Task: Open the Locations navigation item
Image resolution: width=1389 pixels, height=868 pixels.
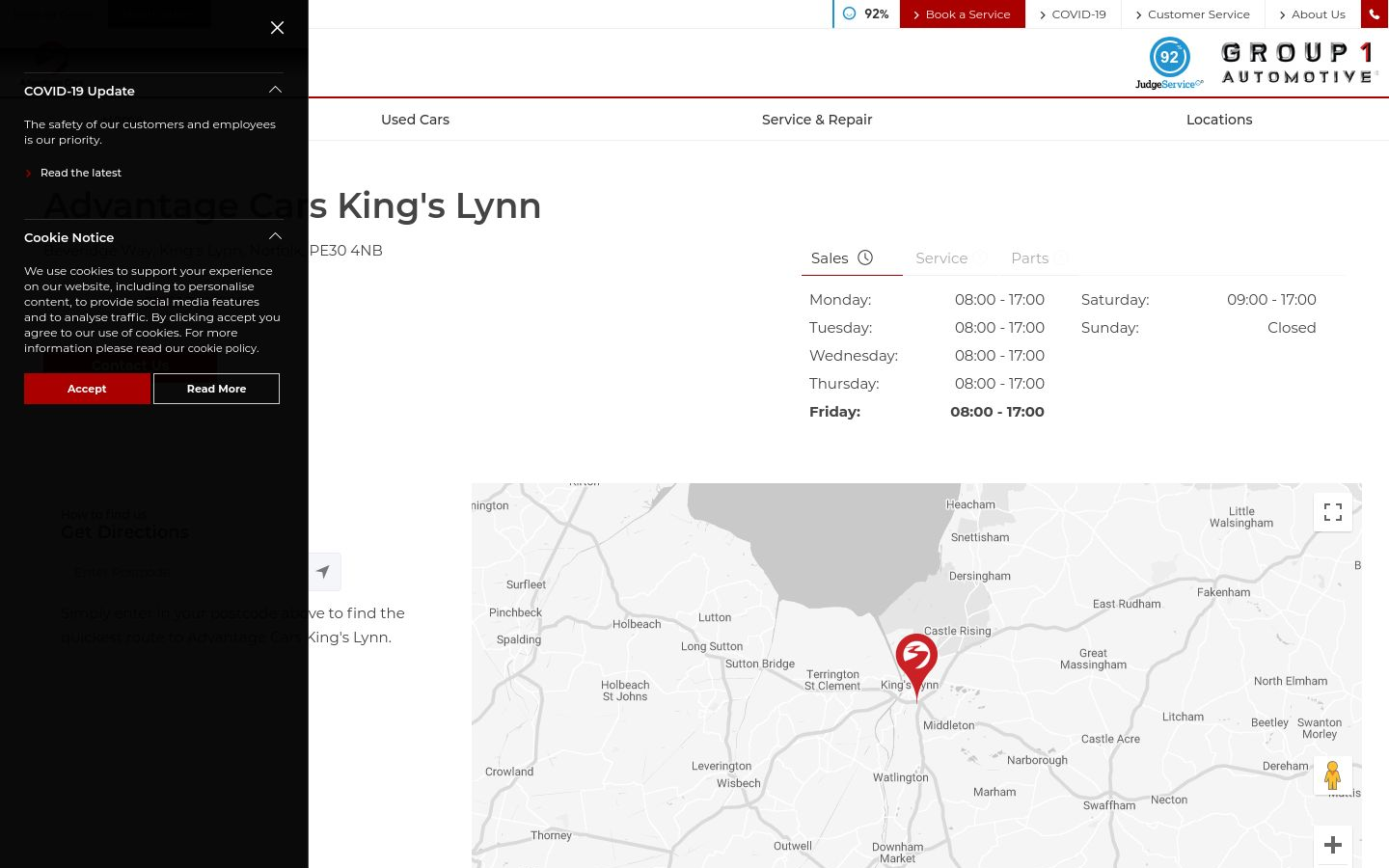Action: [1219, 120]
